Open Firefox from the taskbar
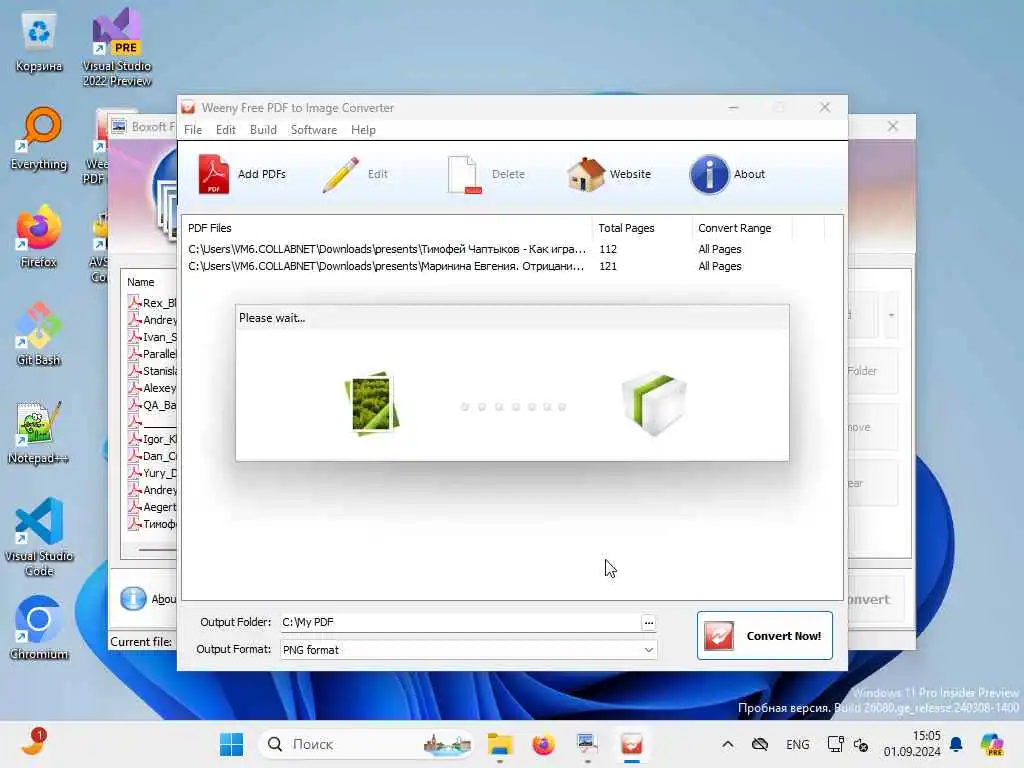The height and width of the screenshot is (768, 1024). 543,744
